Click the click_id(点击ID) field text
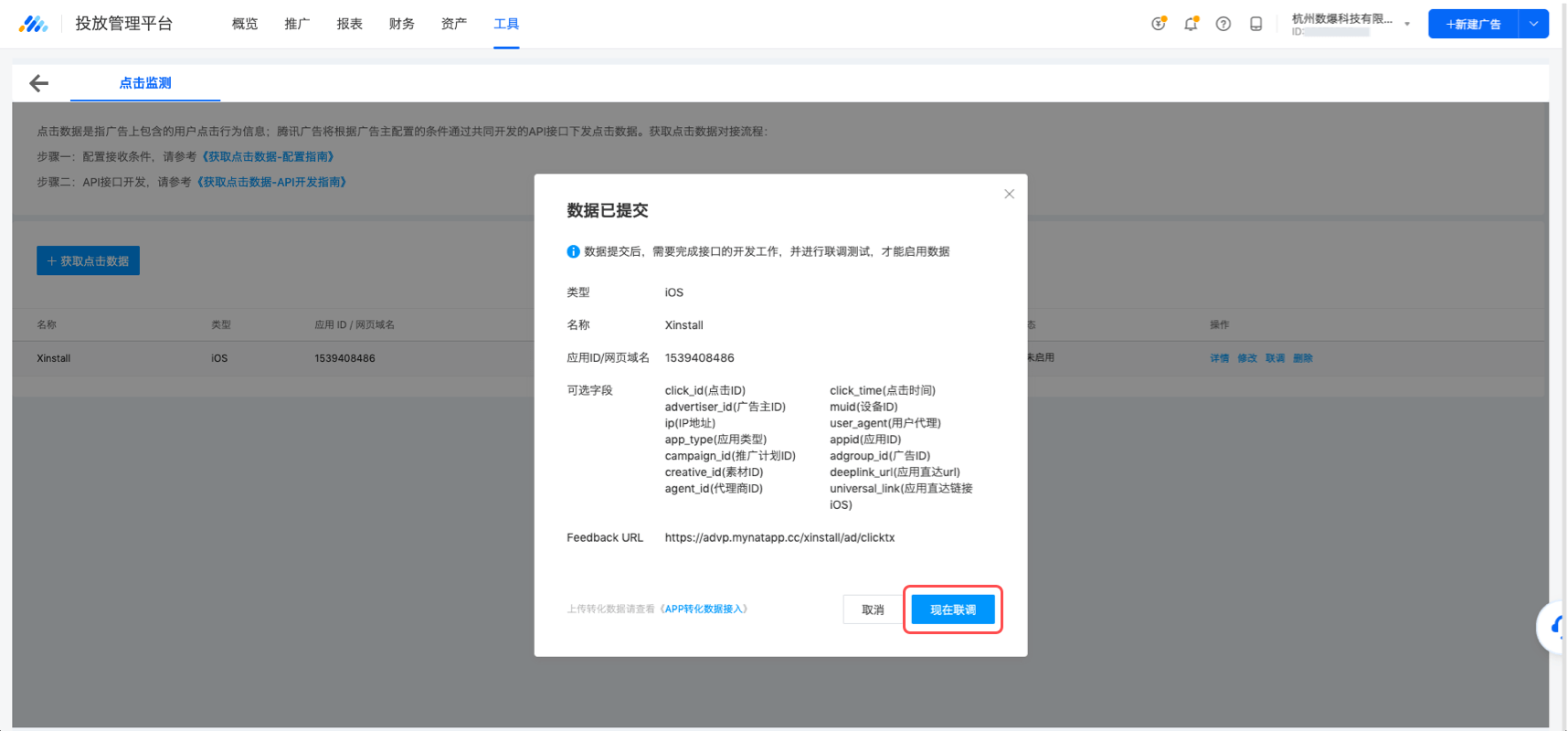Viewport: 1568px width, 731px height. [x=705, y=390]
